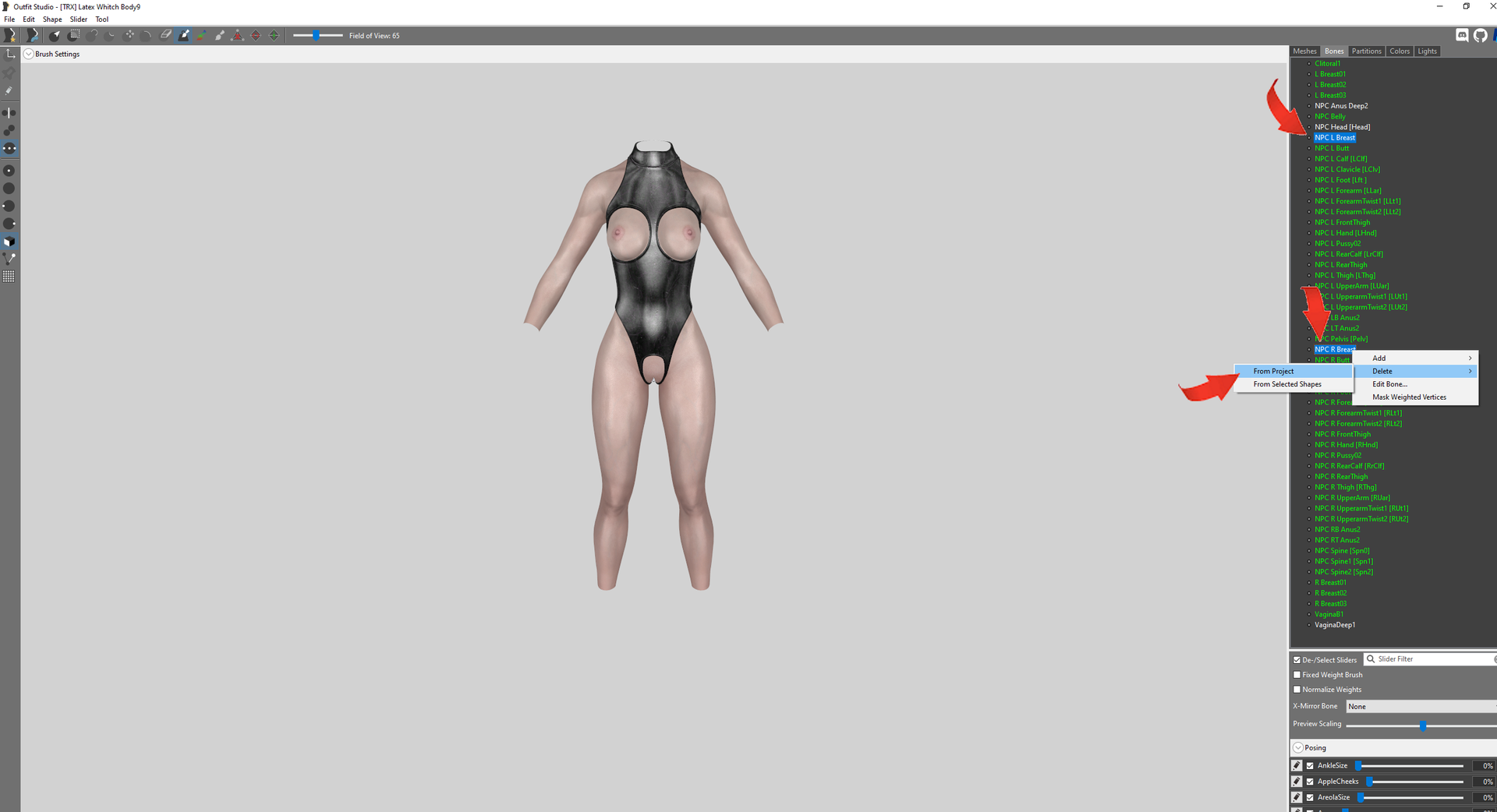Open the Discord link icon

(x=1463, y=35)
